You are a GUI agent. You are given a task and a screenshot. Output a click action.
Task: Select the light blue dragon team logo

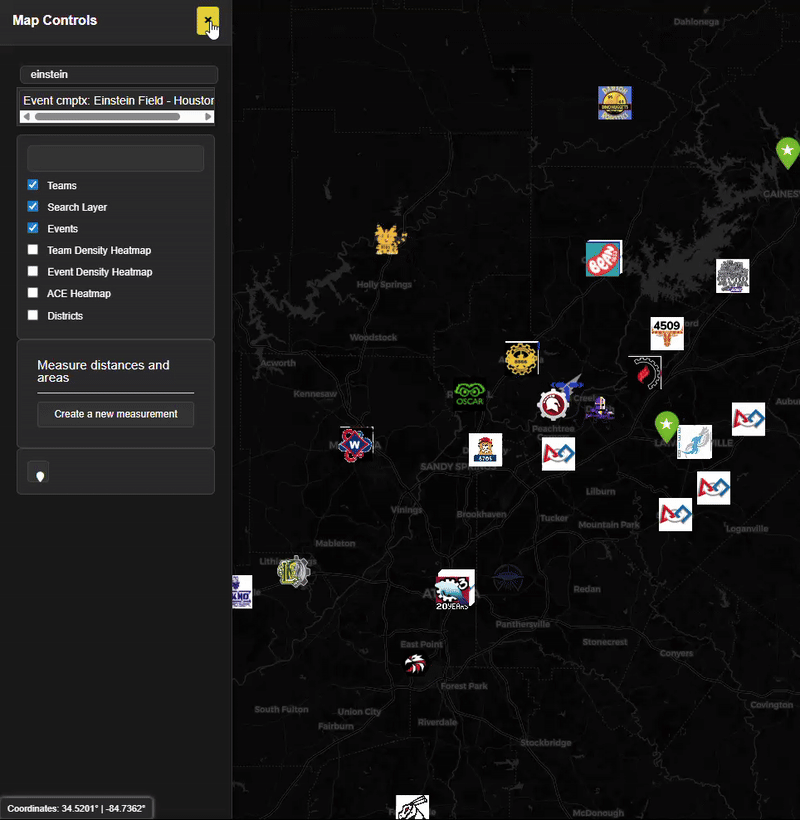[x=695, y=442]
